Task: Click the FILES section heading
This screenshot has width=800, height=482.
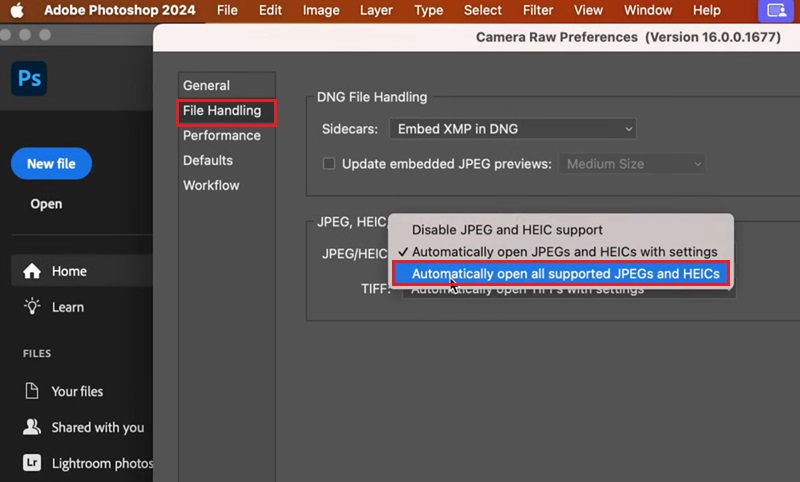Action: [x=37, y=353]
